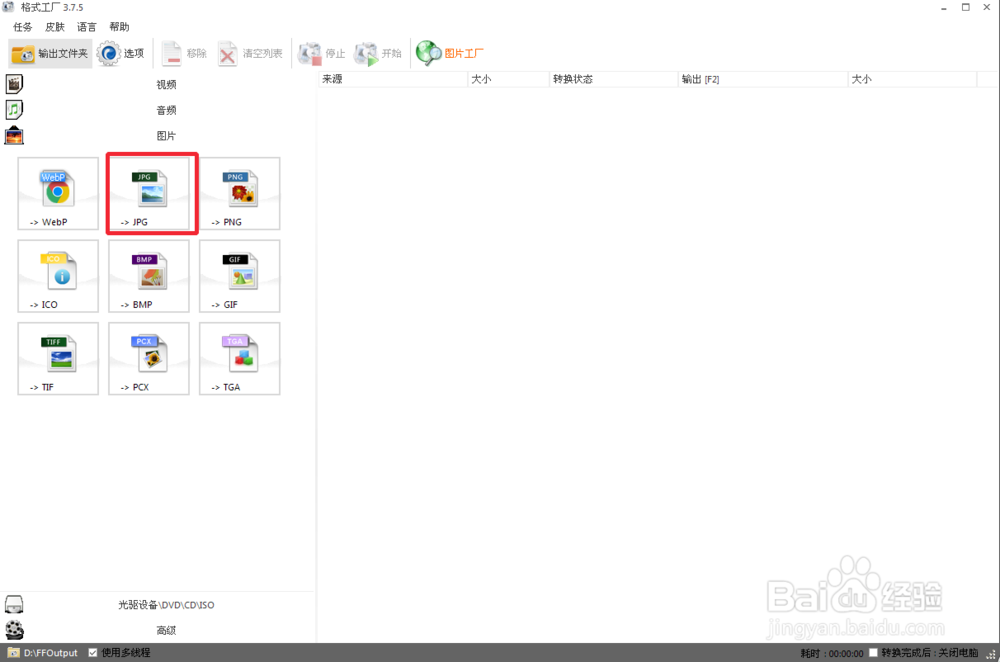Expand the Advanced (高级) category
Image resolution: width=1000 pixels, height=662 pixels.
[166, 630]
